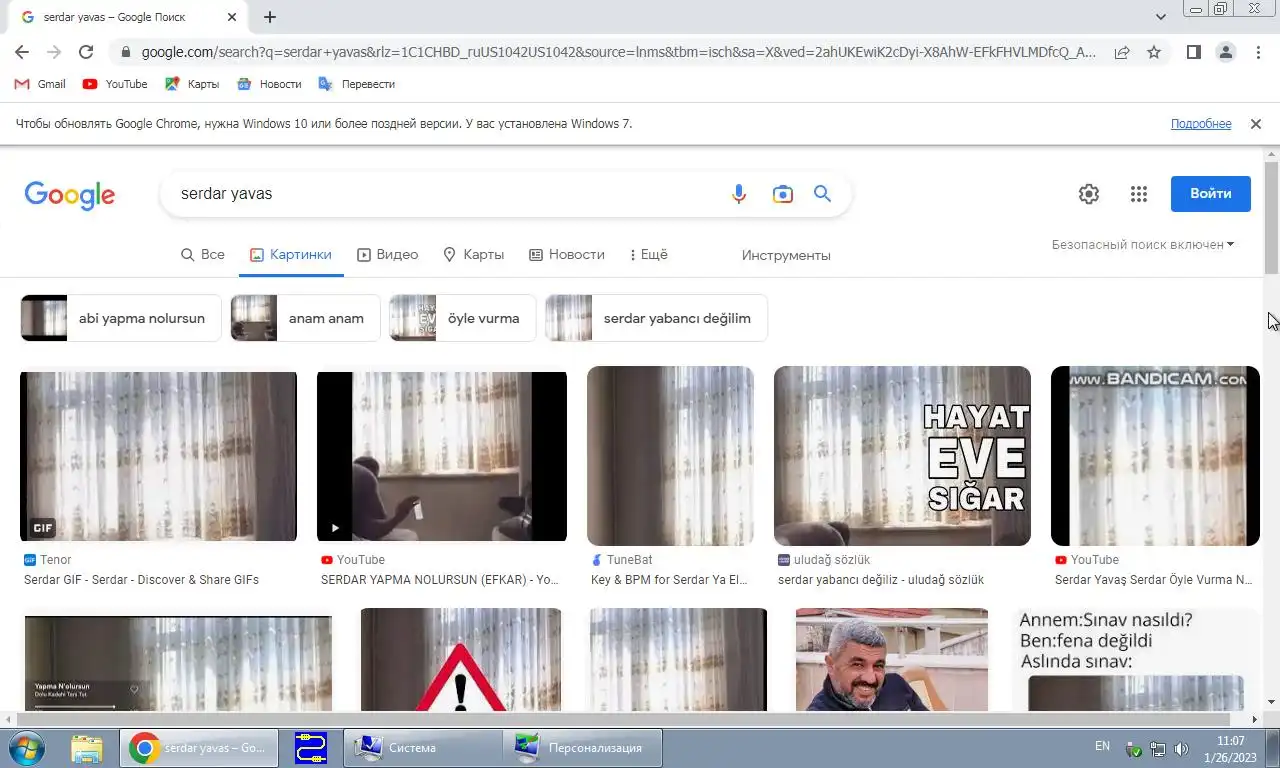Open Google quick settings gear

point(1089,194)
